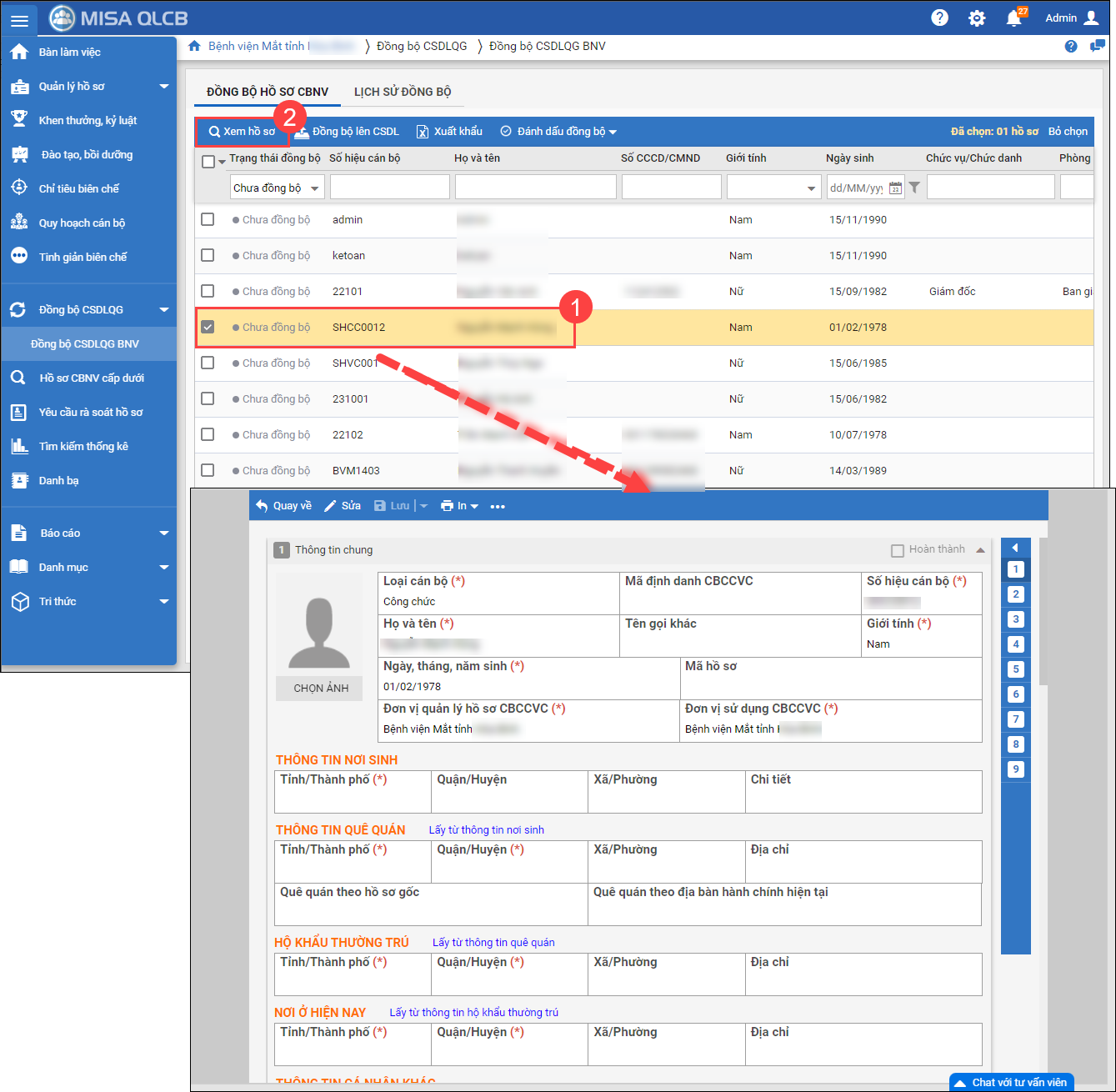Toggle the select-all checkbox in table header
1116x1092 pixels.
tap(208, 162)
